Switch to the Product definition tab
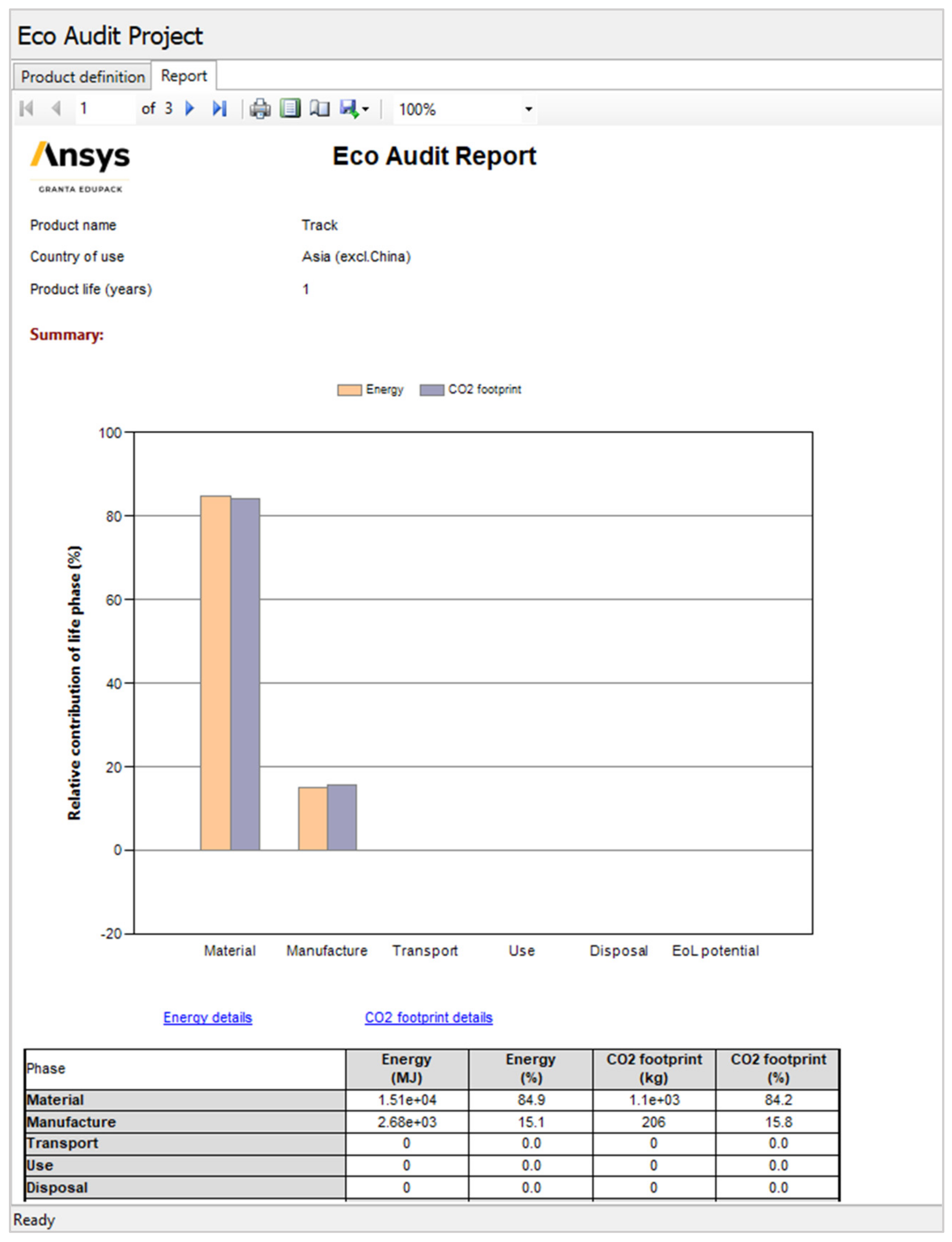The image size is (952, 1242). (x=82, y=76)
